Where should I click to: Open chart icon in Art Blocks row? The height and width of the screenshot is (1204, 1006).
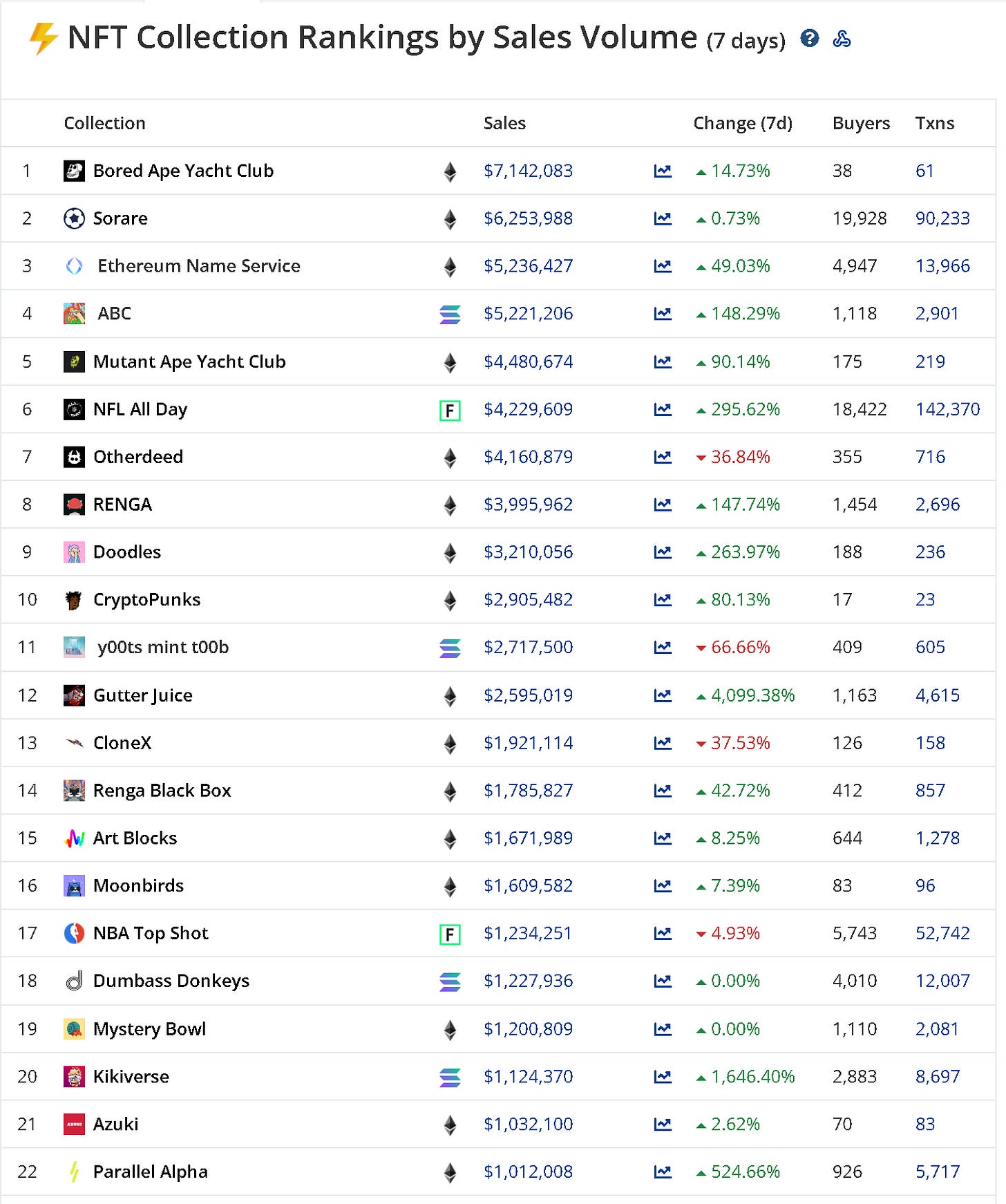pos(663,838)
